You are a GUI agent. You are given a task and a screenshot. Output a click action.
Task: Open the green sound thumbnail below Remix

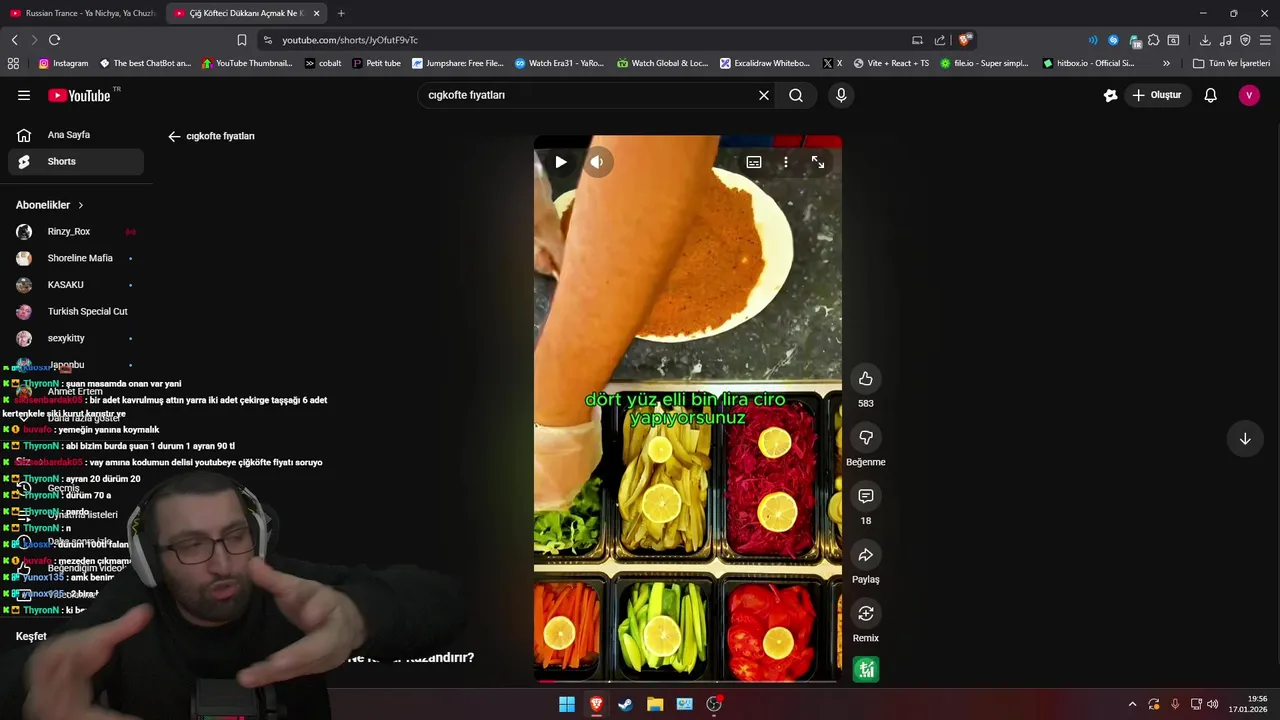(866, 670)
